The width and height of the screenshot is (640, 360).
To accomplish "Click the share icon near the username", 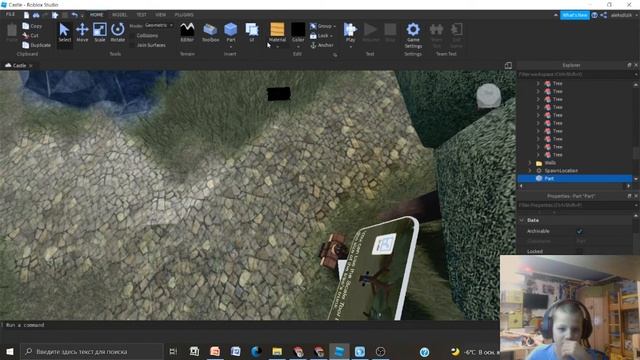I will 604,15.
